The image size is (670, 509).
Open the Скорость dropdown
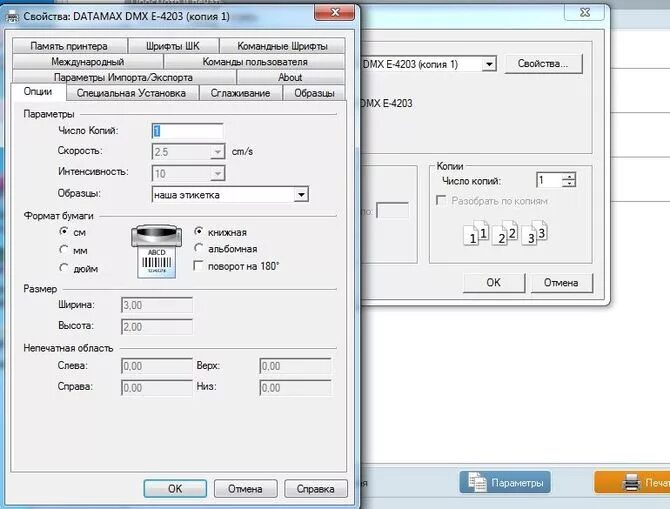tap(217, 152)
